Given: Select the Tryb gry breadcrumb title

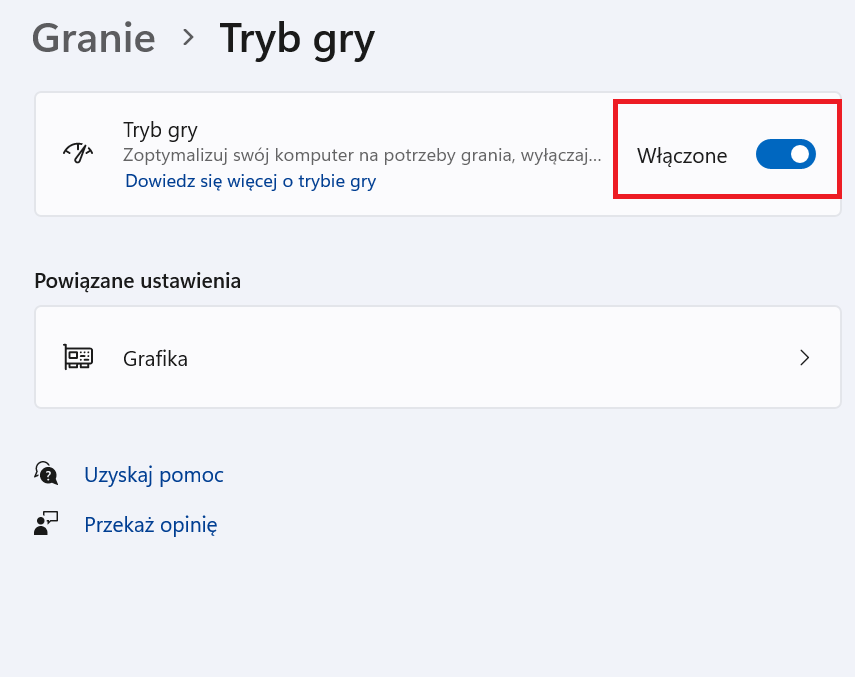Looking at the screenshot, I should [x=296, y=38].
